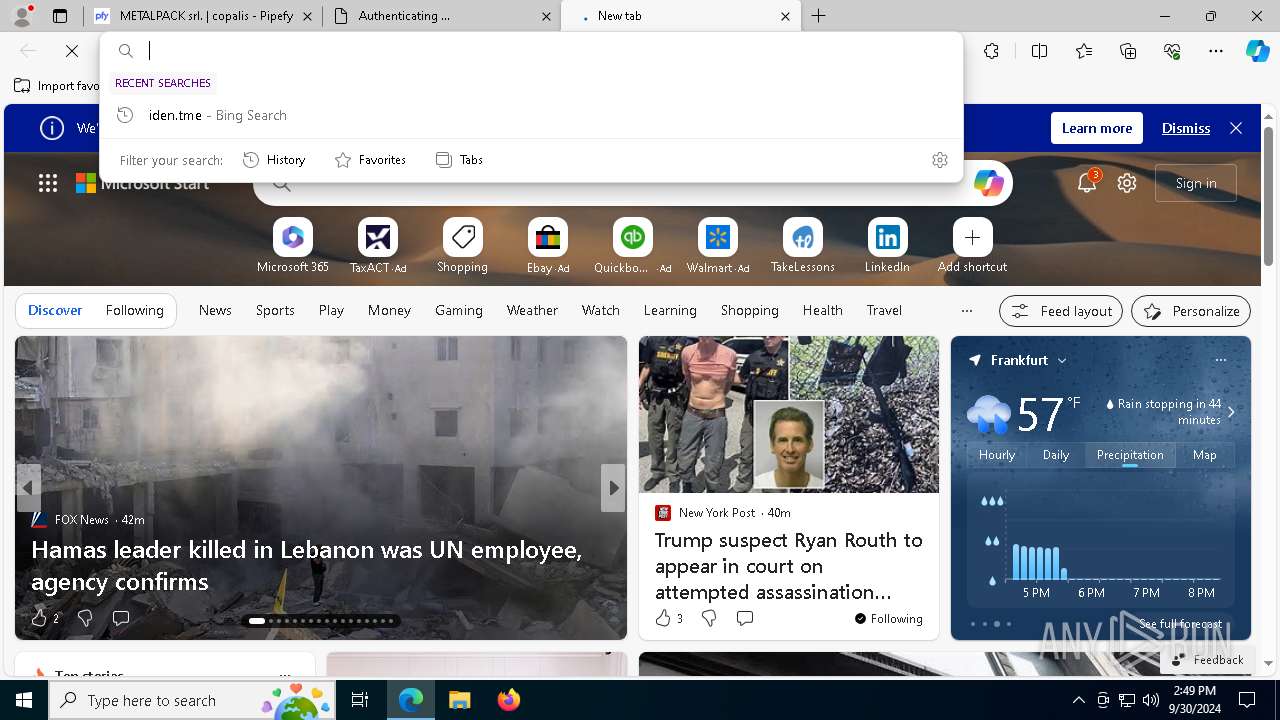Open the Map weather tab
The image size is (1280, 720).
pos(1205,455)
